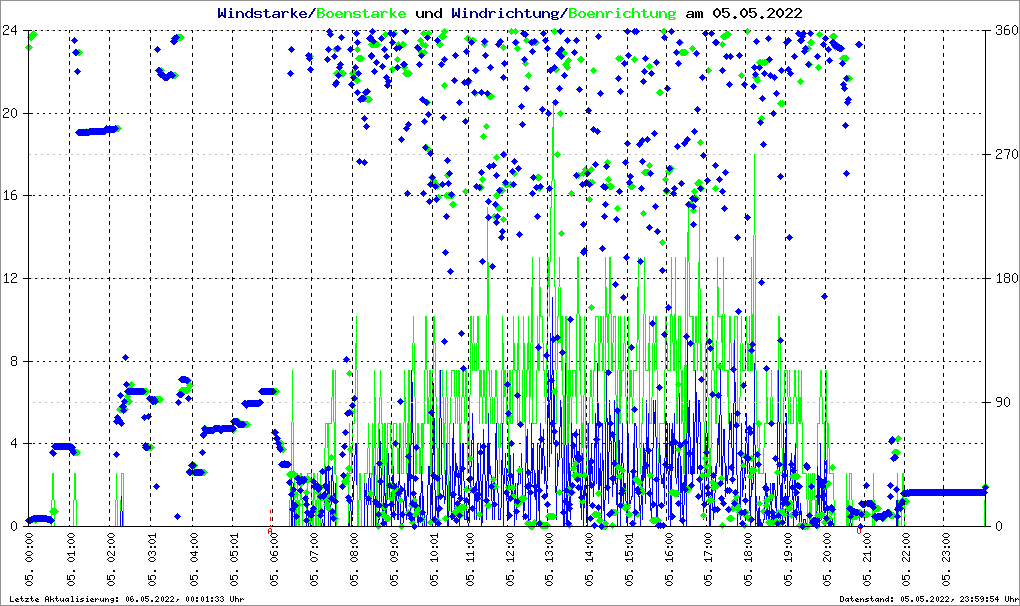Screen dimensions: 1020x606
Task: Click the "Letzte Aktualisierung" footer text
Action: click(127, 599)
